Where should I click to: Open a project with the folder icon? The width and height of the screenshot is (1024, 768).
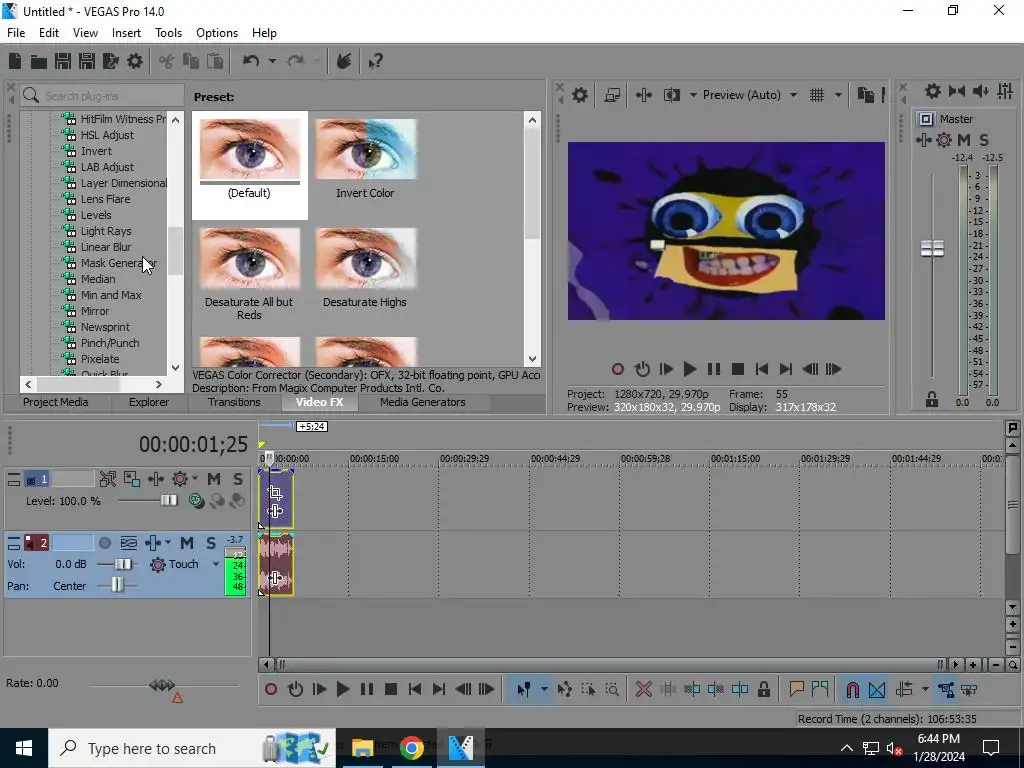point(39,61)
